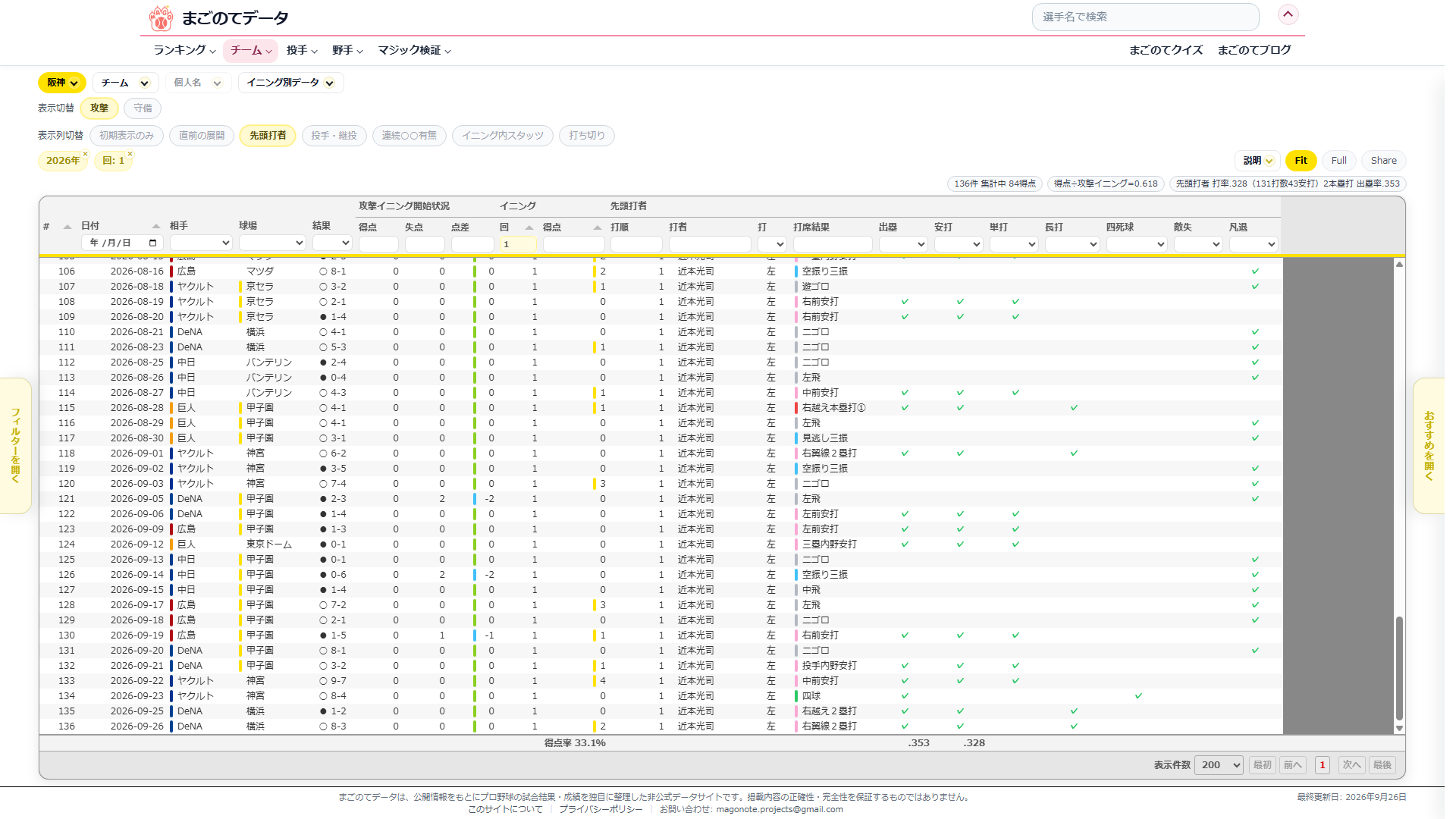Toggle 初期表示のみ columns
The width and height of the screenshot is (1456, 819).
click(x=127, y=136)
